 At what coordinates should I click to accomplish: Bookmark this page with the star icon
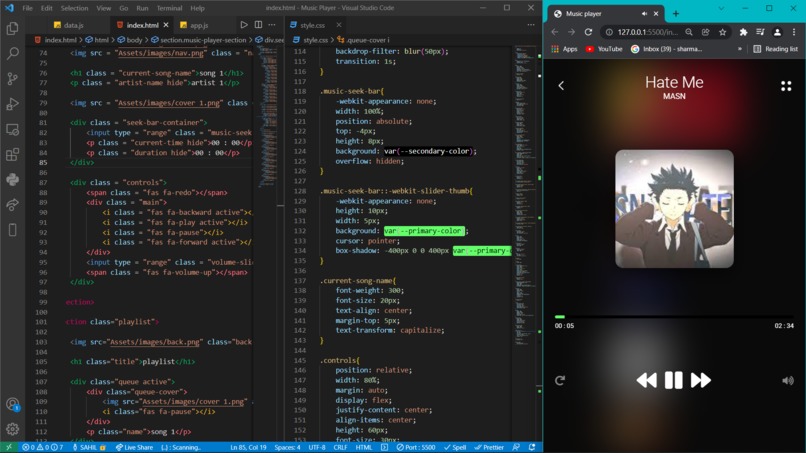722,32
